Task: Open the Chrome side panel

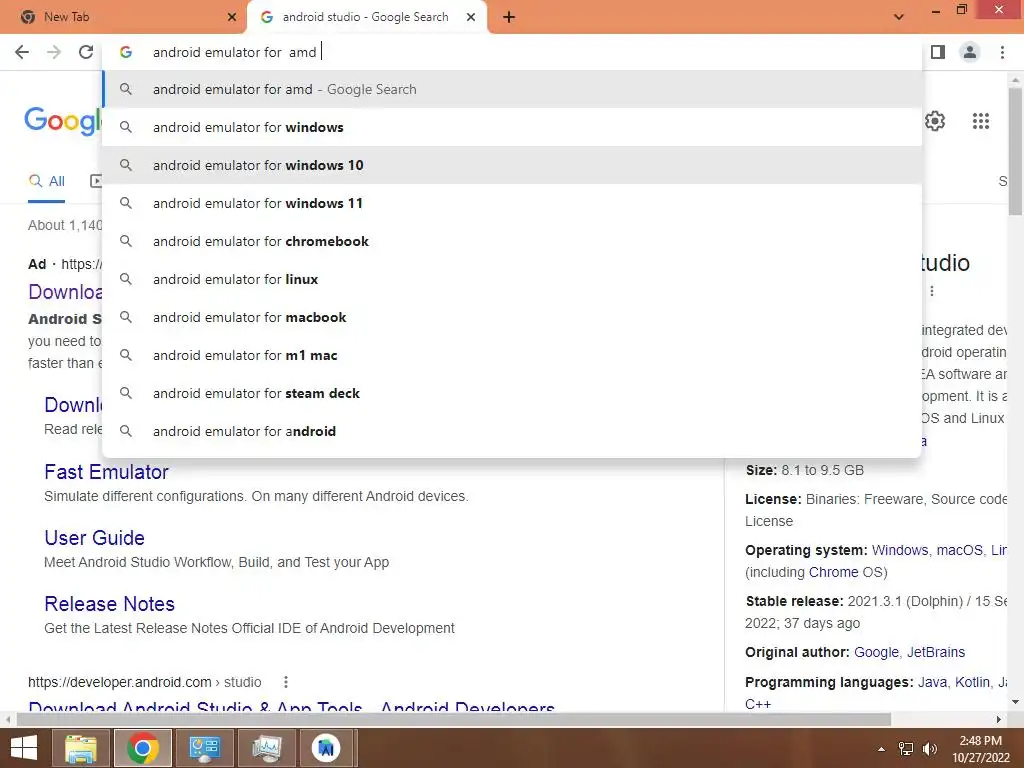Action: [938, 52]
